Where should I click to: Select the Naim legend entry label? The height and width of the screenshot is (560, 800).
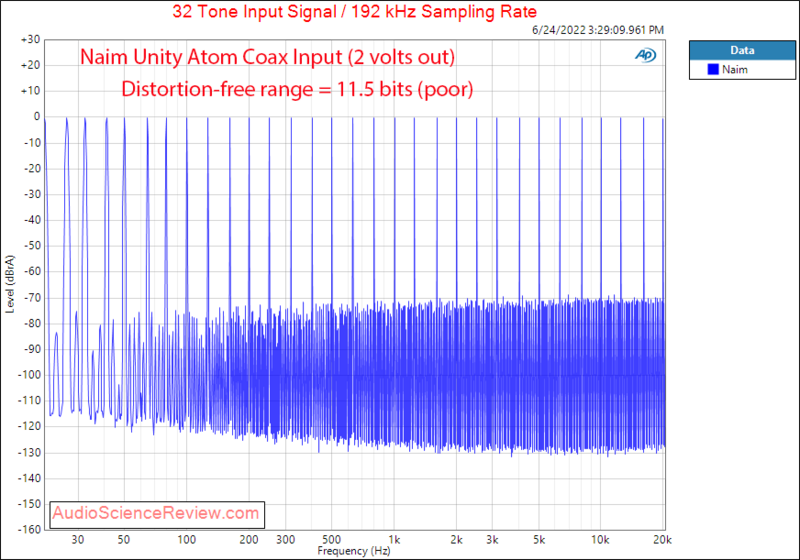(x=735, y=69)
